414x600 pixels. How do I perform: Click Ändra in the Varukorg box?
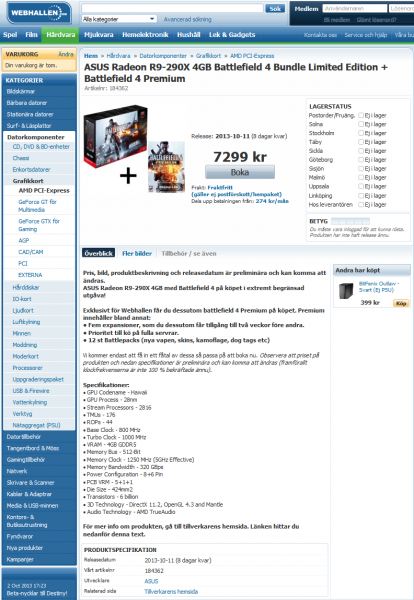(x=66, y=54)
